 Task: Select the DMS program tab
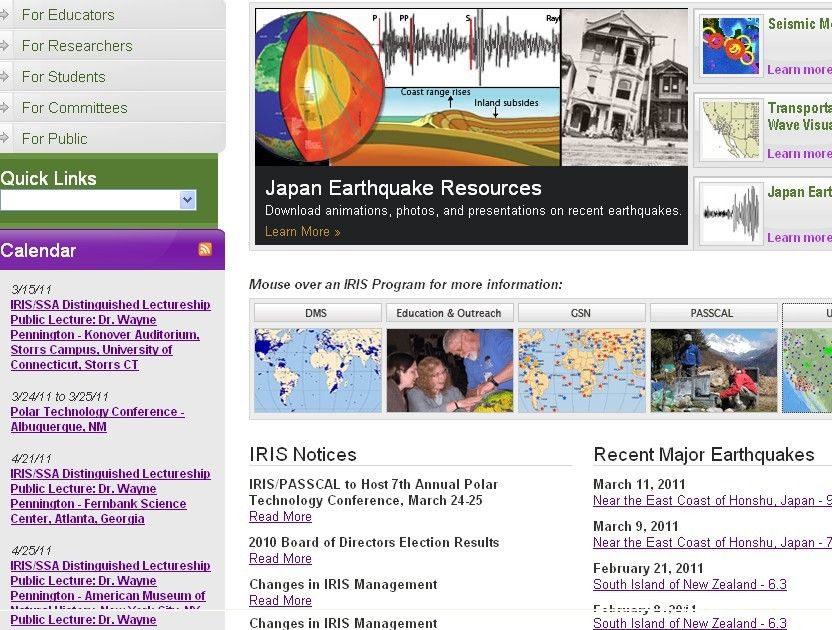point(317,313)
